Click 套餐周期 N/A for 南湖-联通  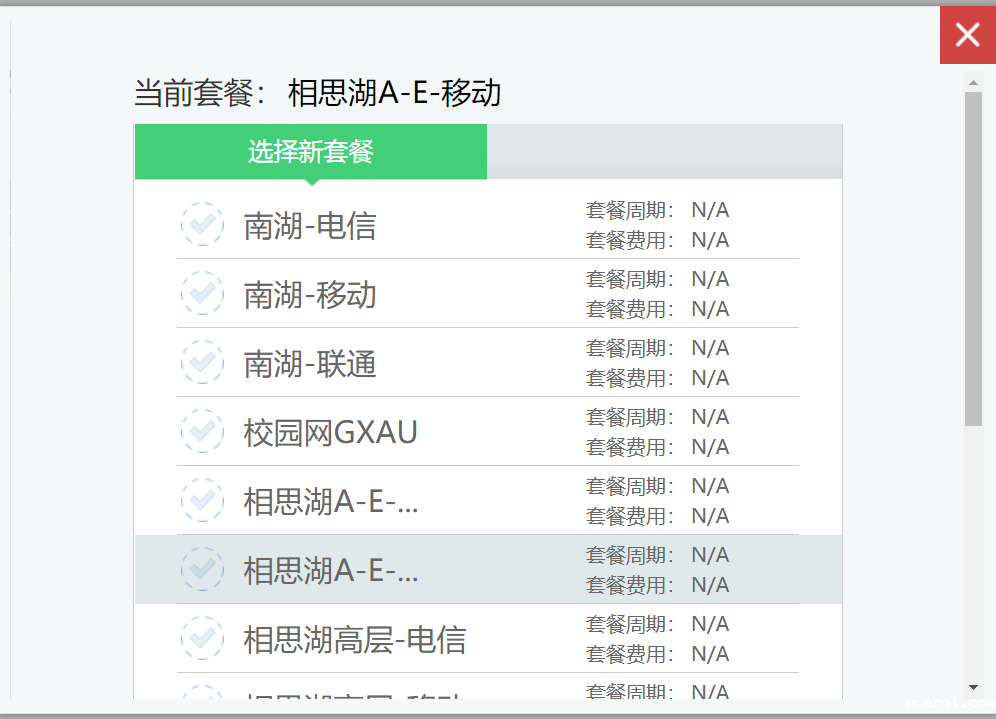657,348
